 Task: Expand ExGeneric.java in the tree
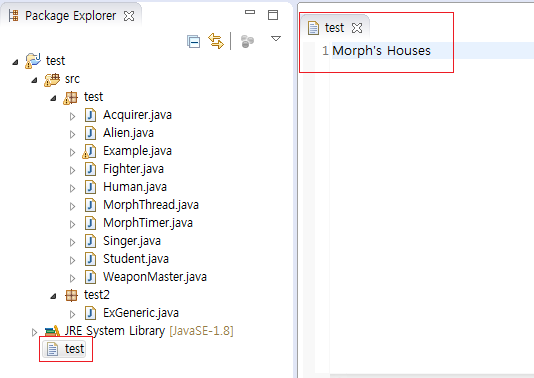[x=72, y=314]
